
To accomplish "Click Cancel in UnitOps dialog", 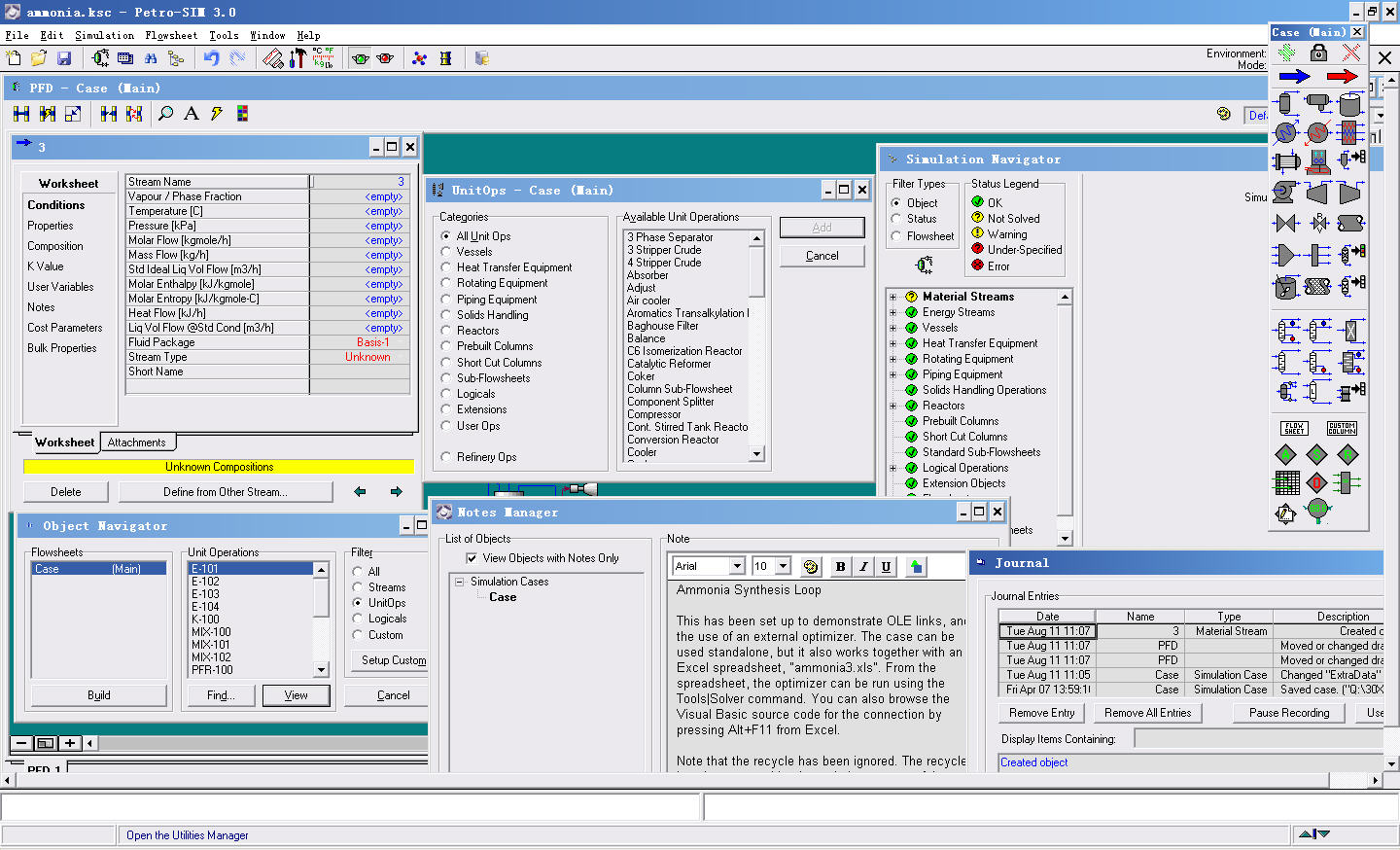I will (x=822, y=256).
